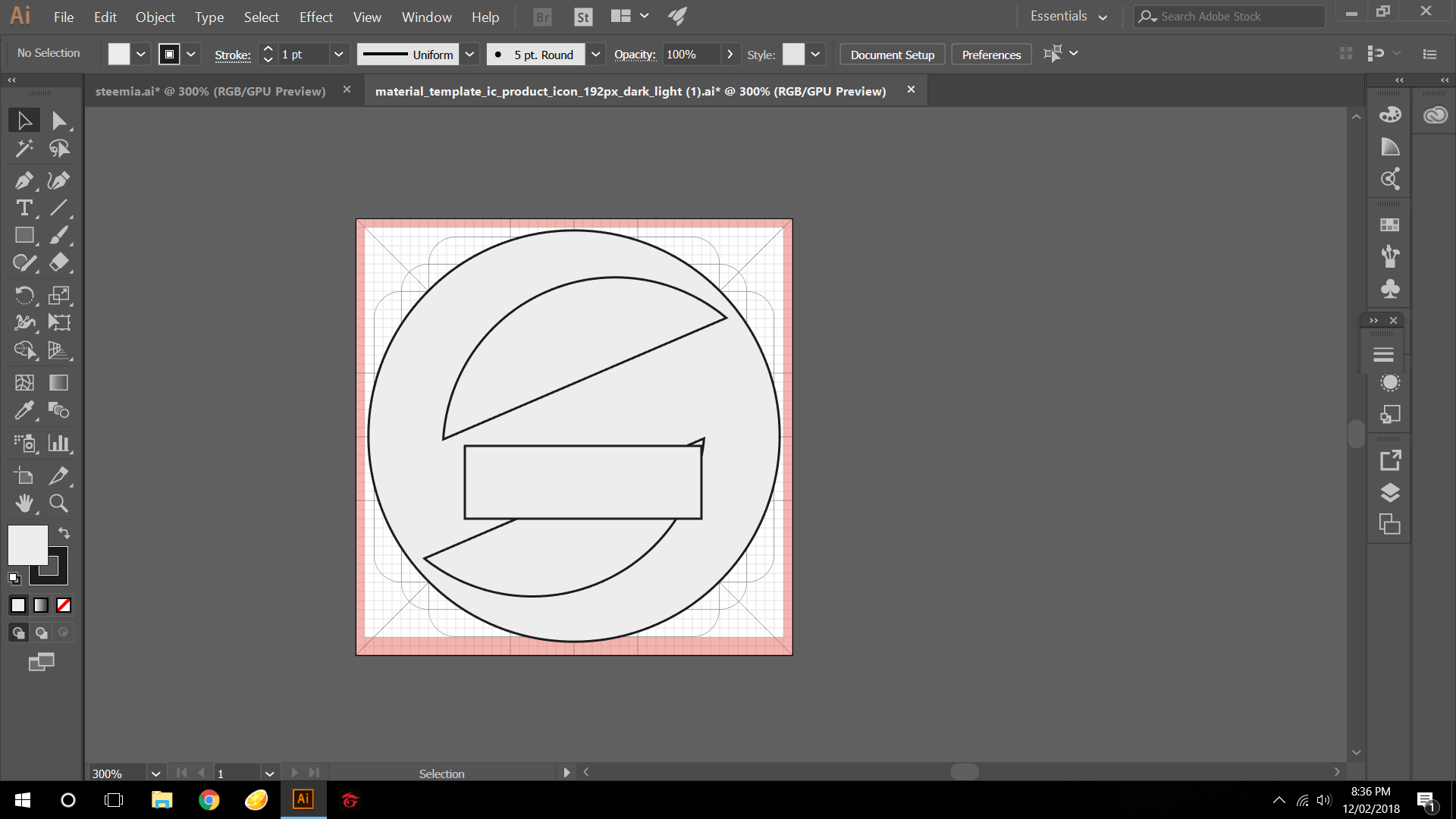
Task: Enable Draw Normal mode
Action: (x=18, y=632)
